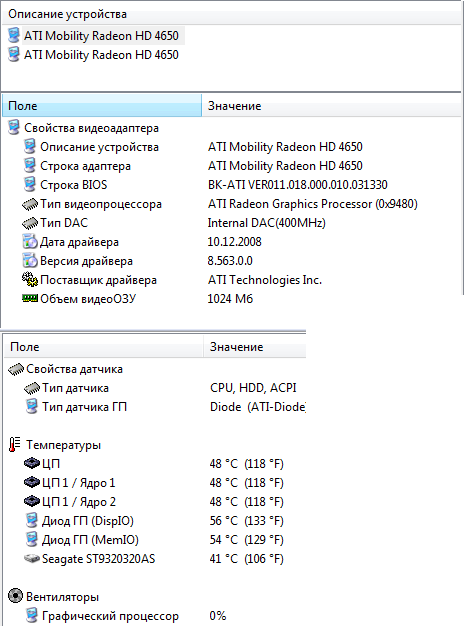Click the monitor icon beside Тип датчика ГП
The height and width of the screenshot is (626, 464).
tap(32, 406)
